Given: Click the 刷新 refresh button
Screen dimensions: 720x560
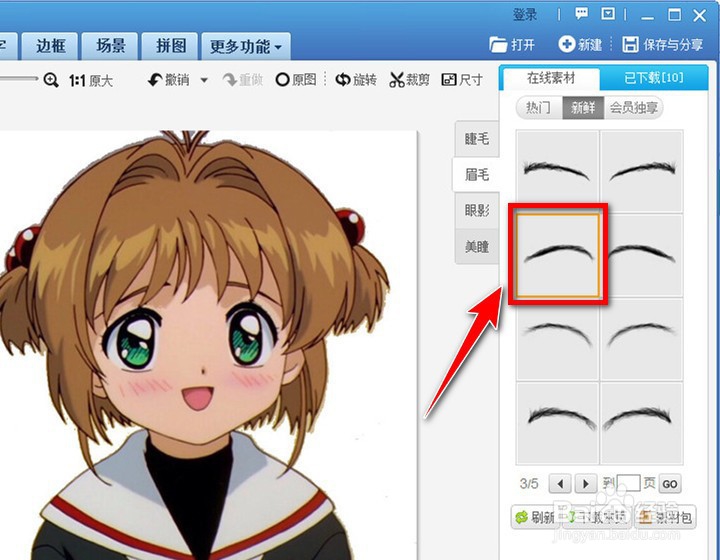Looking at the screenshot, I should pyautogui.click(x=535, y=517).
